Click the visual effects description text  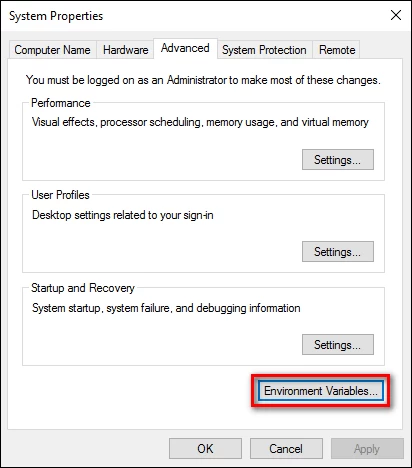(200, 122)
